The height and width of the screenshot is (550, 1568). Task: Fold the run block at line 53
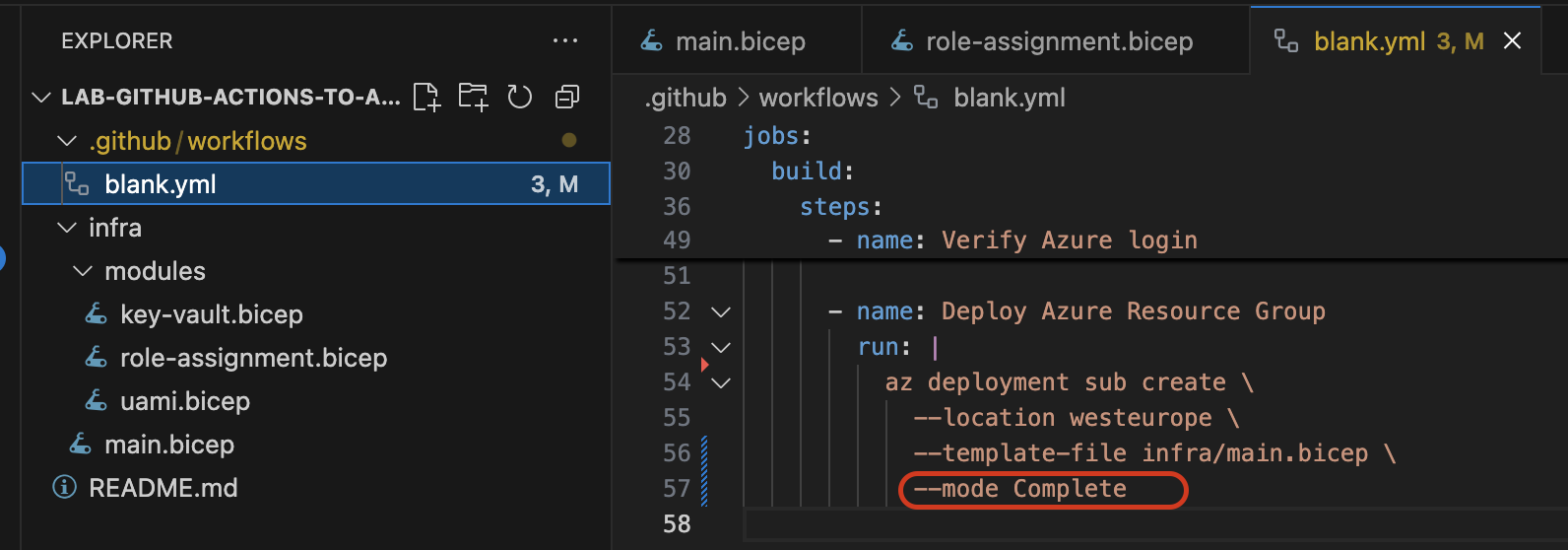tap(721, 347)
